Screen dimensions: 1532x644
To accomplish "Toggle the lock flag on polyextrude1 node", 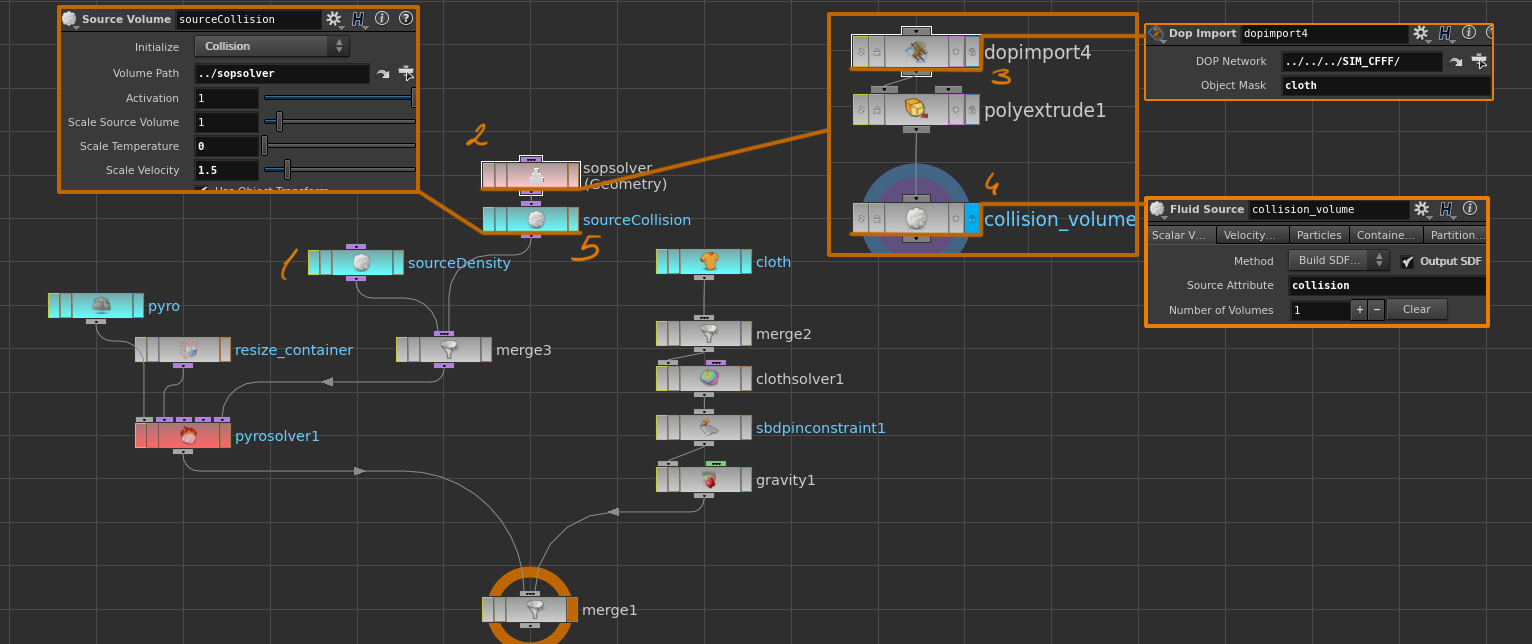I will click(876, 110).
